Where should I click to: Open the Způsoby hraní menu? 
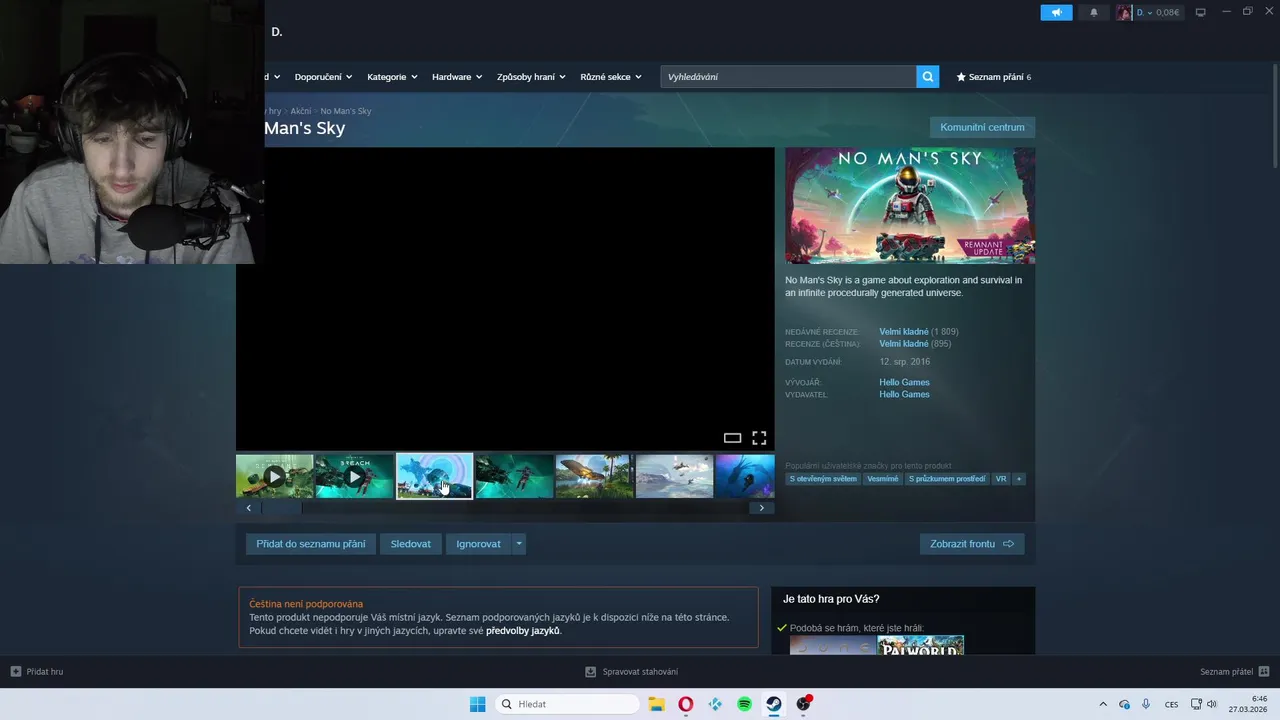click(531, 77)
